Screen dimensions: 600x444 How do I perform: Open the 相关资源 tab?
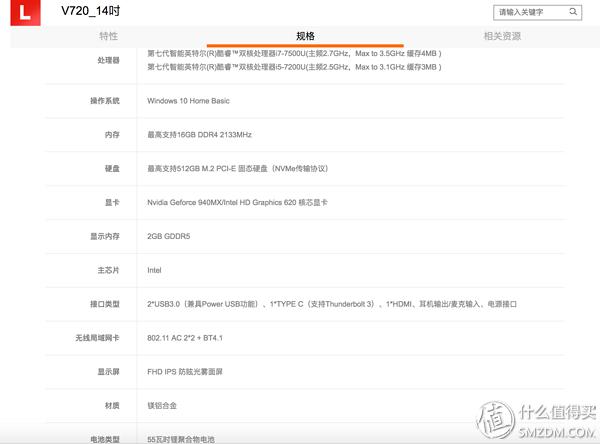(502, 36)
